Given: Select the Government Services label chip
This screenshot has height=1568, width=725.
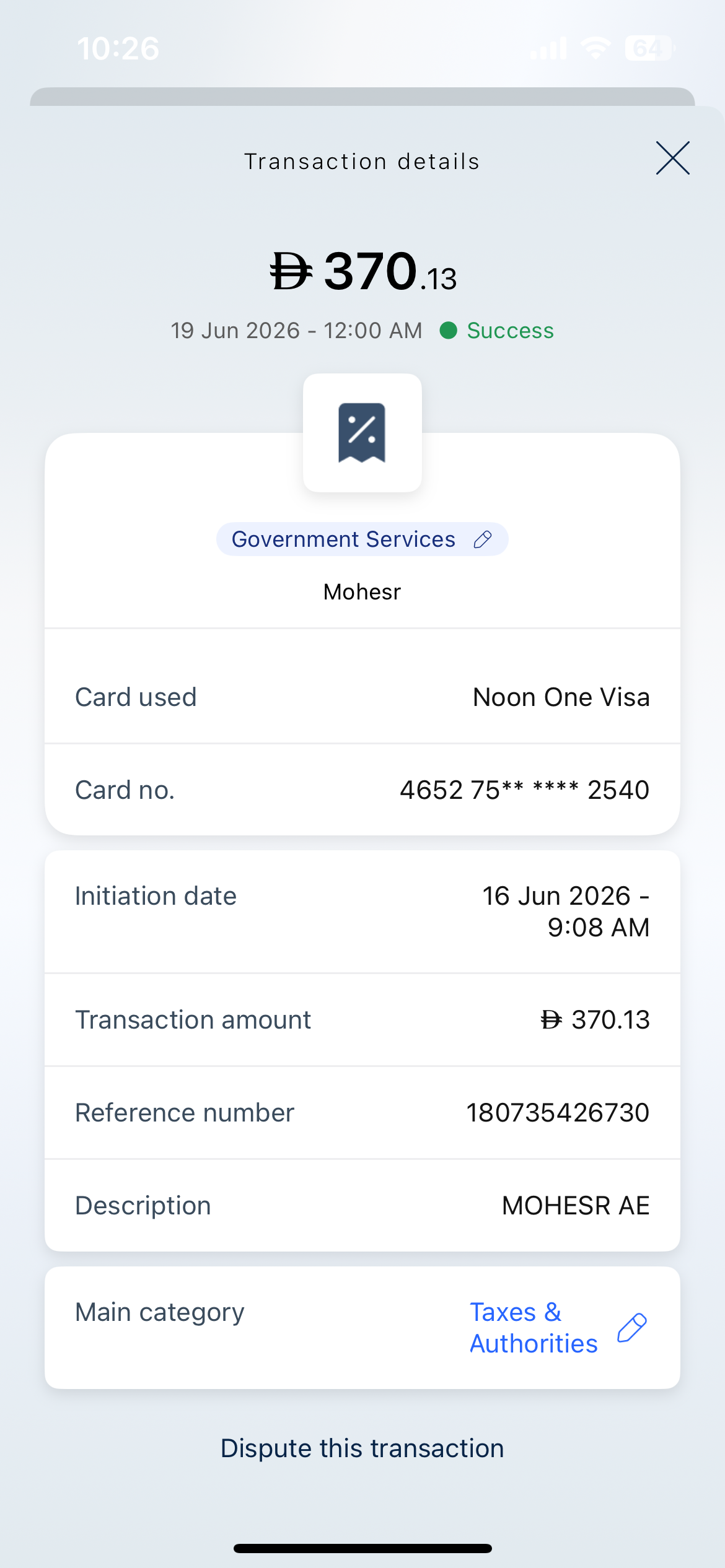Looking at the screenshot, I should pos(362,539).
